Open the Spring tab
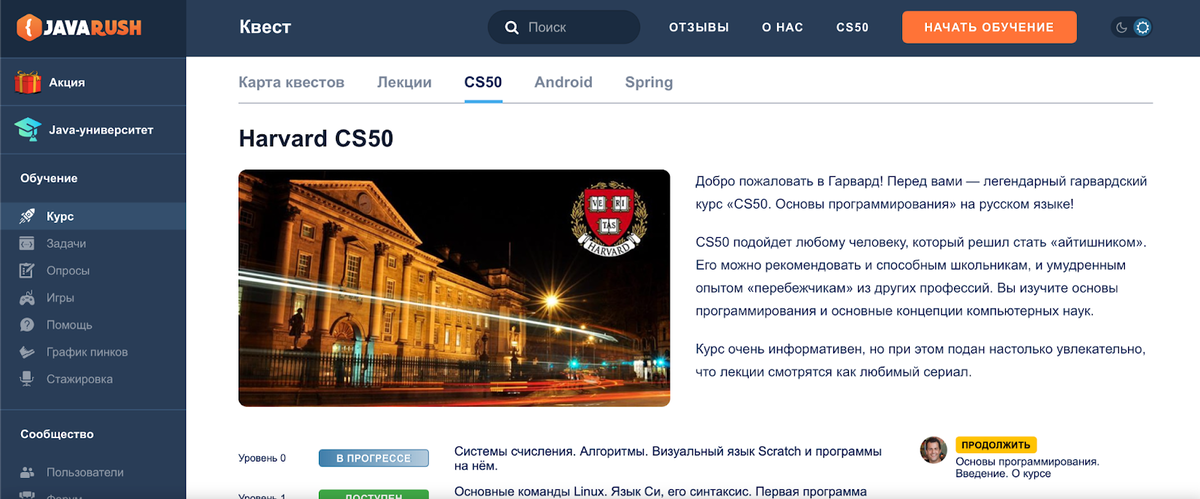This screenshot has width=1200, height=499. pos(649,82)
